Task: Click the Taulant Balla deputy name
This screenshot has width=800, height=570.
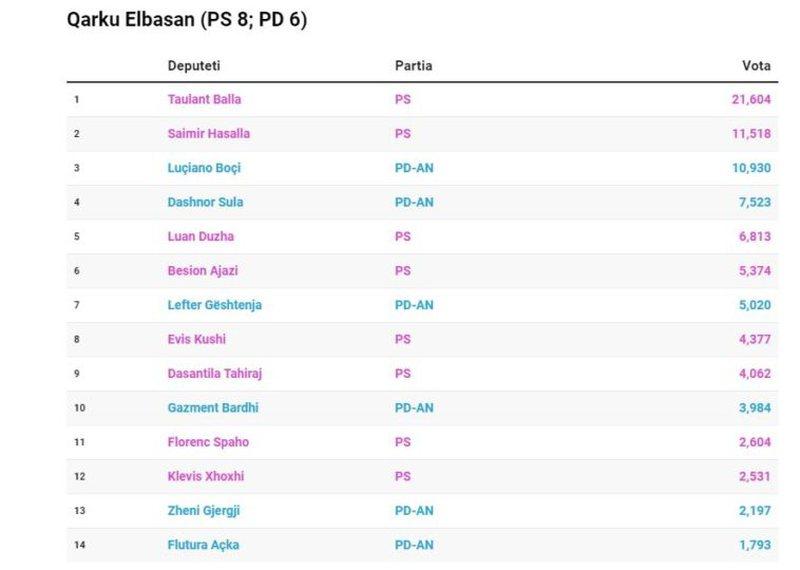Action: (x=204, y=99)
